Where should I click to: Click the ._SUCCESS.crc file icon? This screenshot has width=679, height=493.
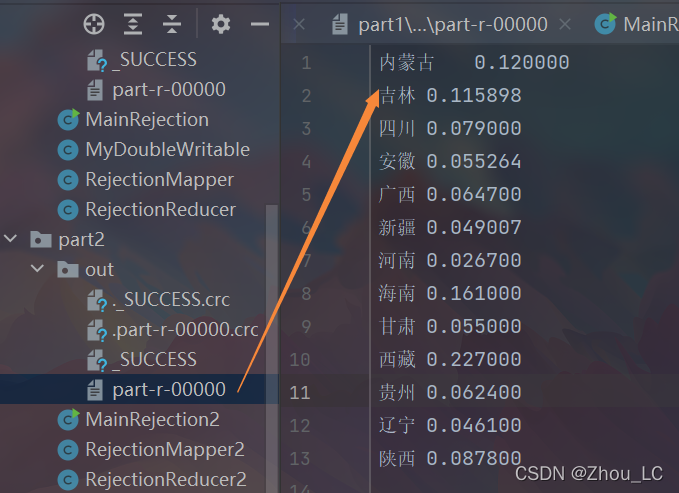point(97,300)
